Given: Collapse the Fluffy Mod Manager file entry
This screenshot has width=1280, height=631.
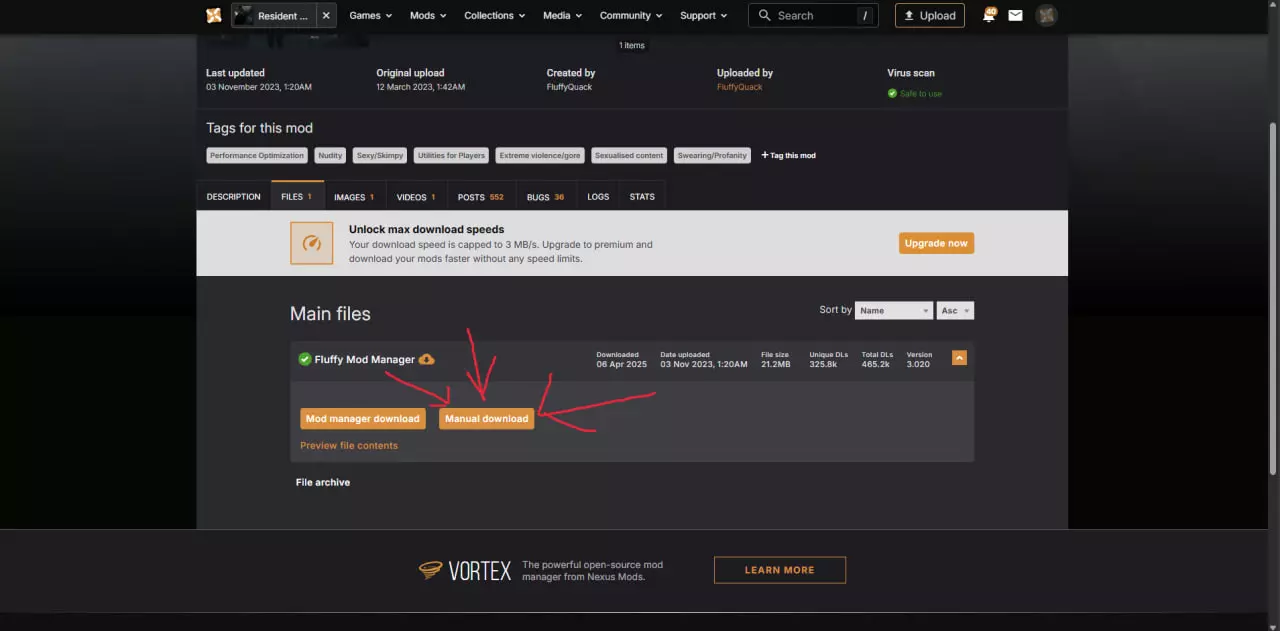Looking at the screenshot, I should [x=959, y=357].
